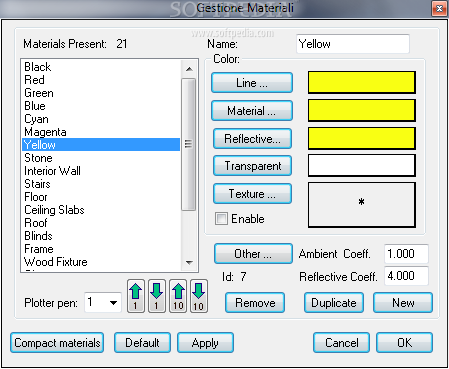Select Stairs in the materials list

(101, 184)
